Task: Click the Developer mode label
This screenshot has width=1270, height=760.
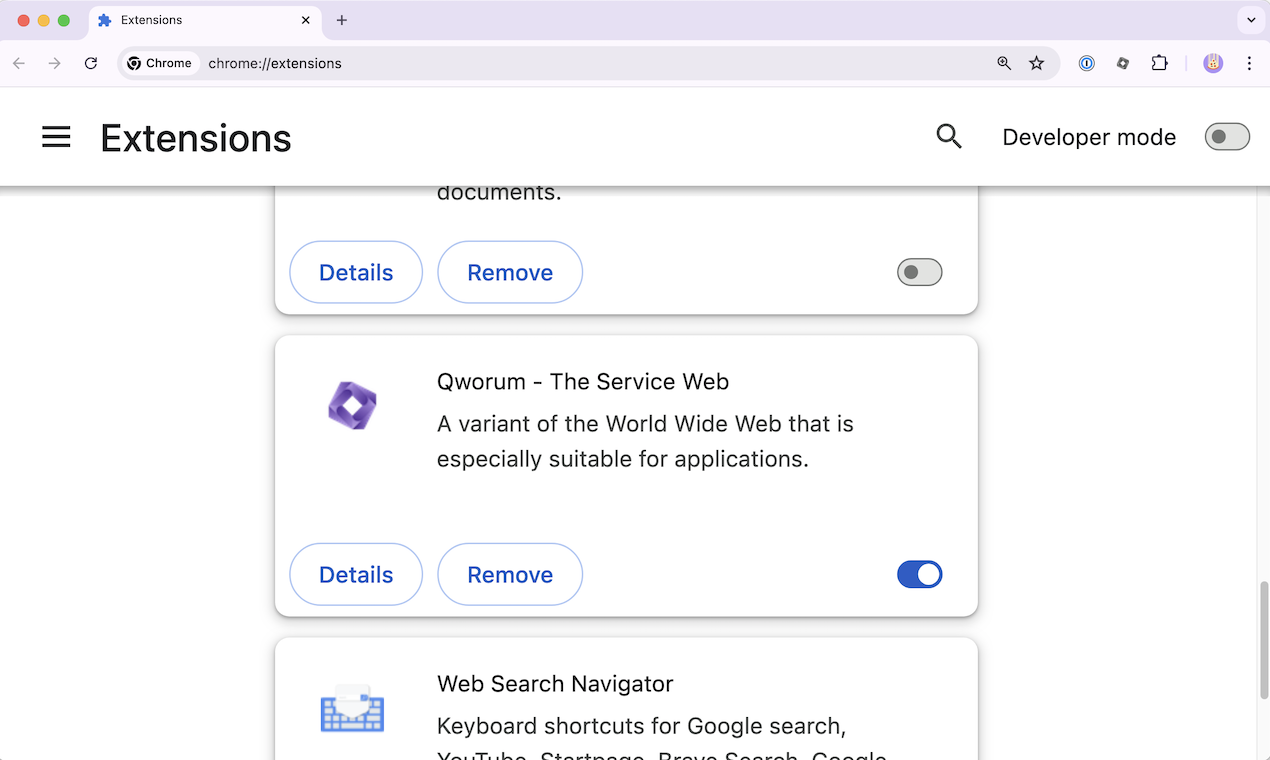Action: (1089, 137)
